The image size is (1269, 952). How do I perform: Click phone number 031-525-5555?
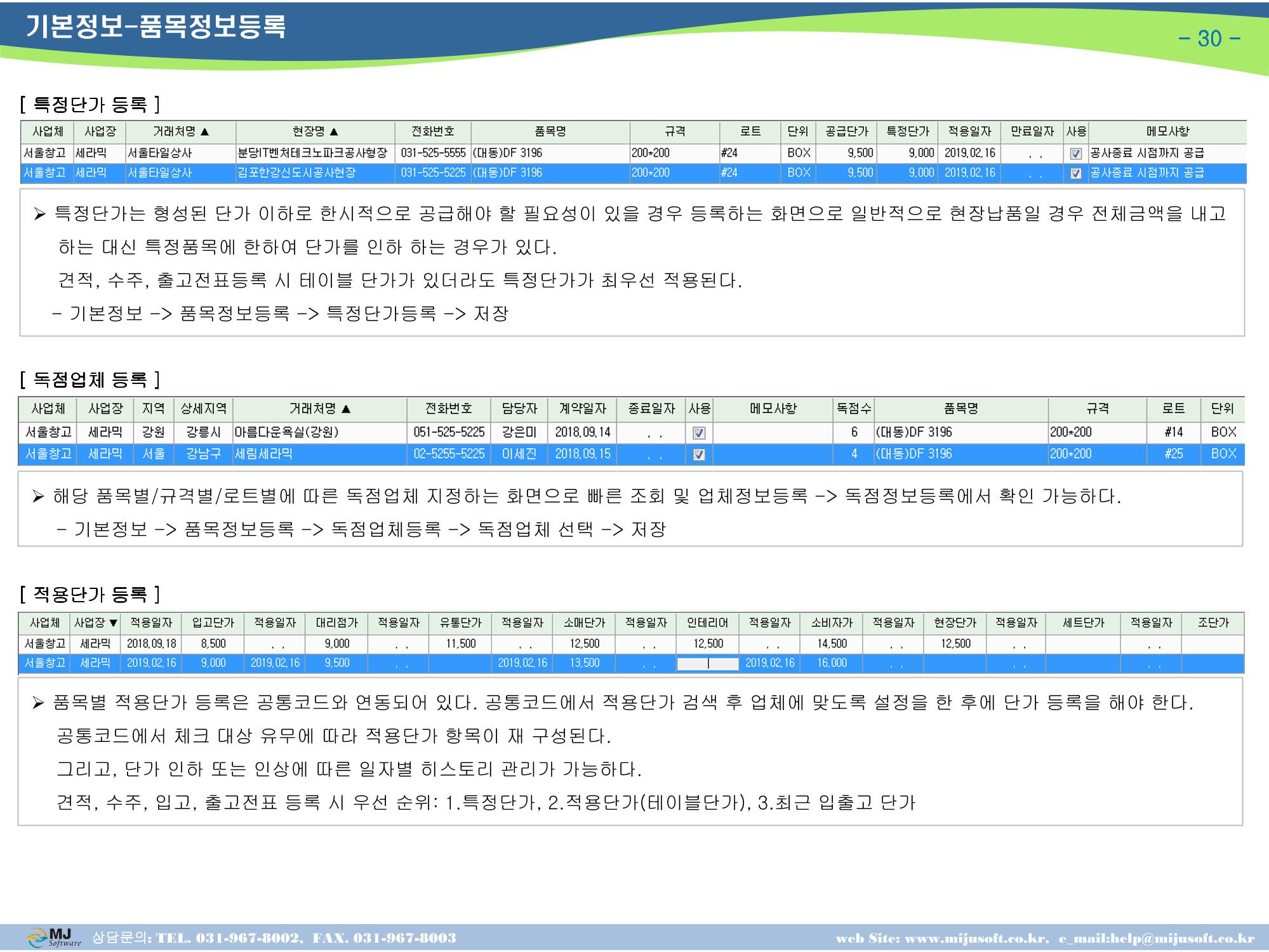click(433, 153)
